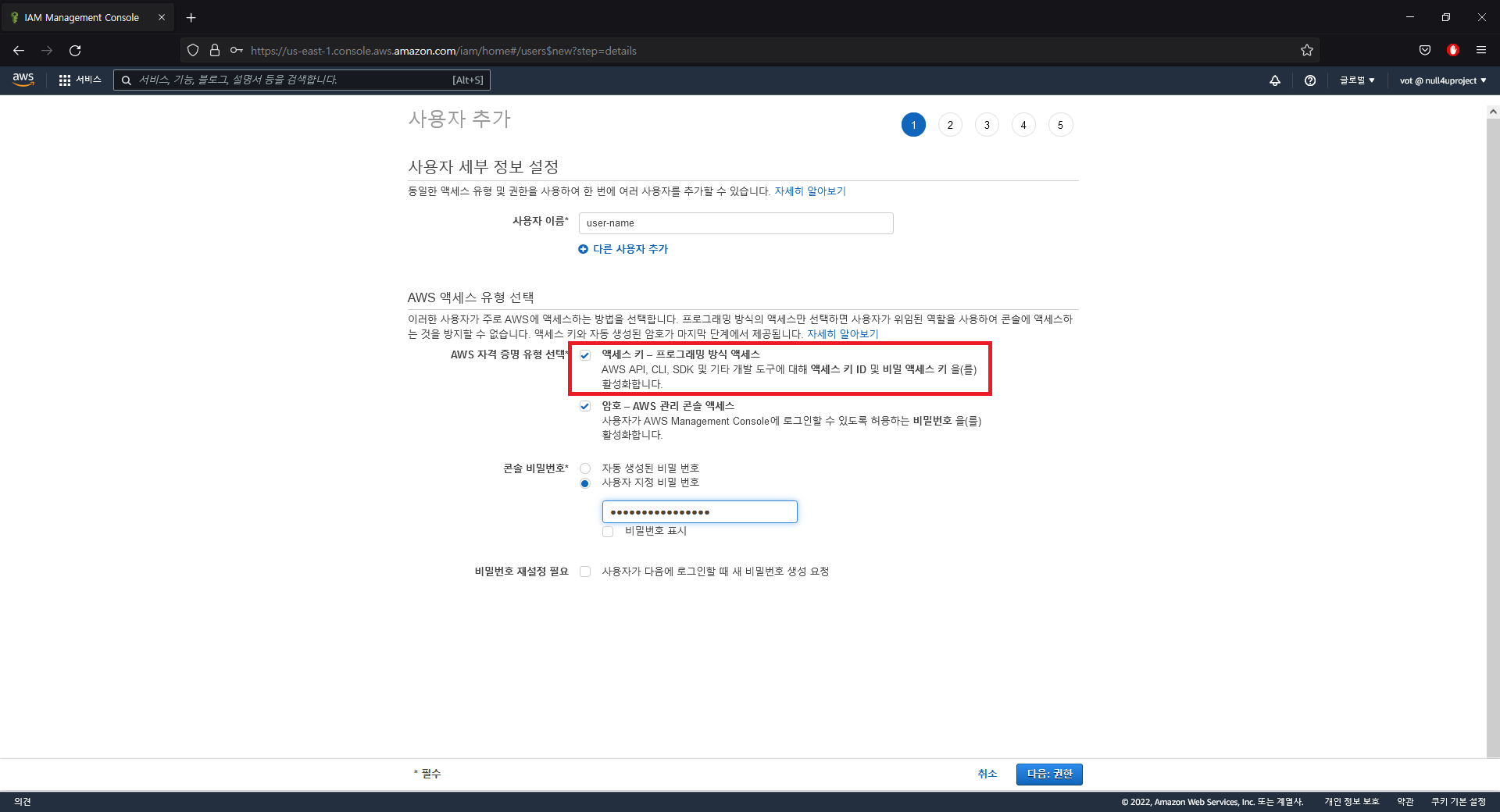Click the page scrollbar up arrow
The width and height of the screenshot is (1500, 812).
[1493, 112]
